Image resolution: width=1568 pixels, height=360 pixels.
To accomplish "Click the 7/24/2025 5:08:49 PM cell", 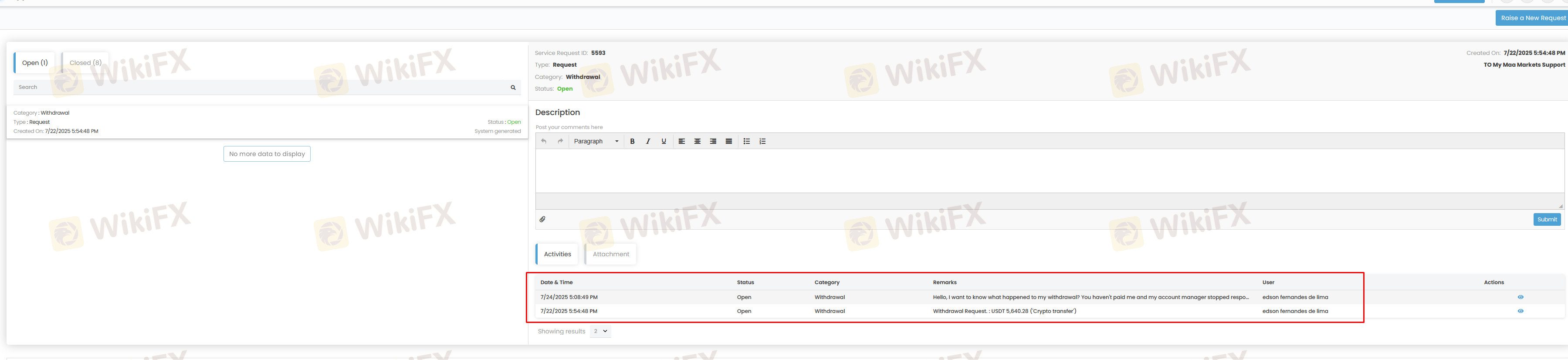I will pyautogui.click(x=569, y=297).
